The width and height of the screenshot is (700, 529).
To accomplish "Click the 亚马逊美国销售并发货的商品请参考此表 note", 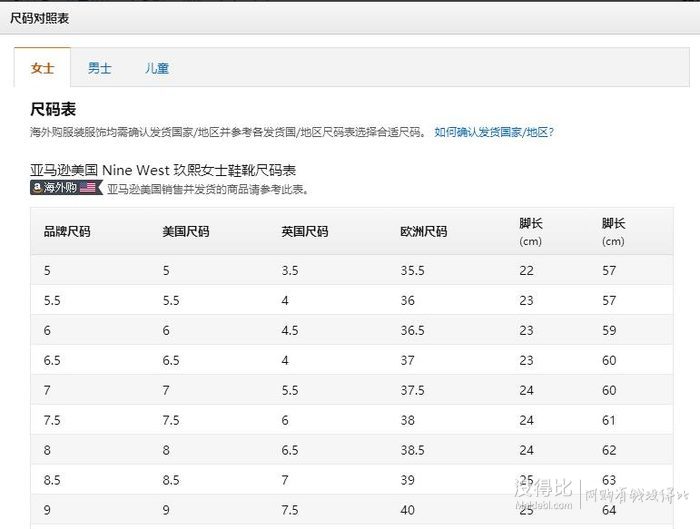I will click(x=208, y=189).
